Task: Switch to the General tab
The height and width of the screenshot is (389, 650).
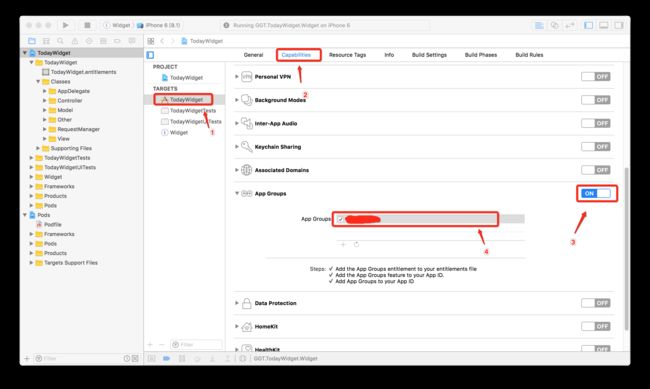Action: coord(253,55)
